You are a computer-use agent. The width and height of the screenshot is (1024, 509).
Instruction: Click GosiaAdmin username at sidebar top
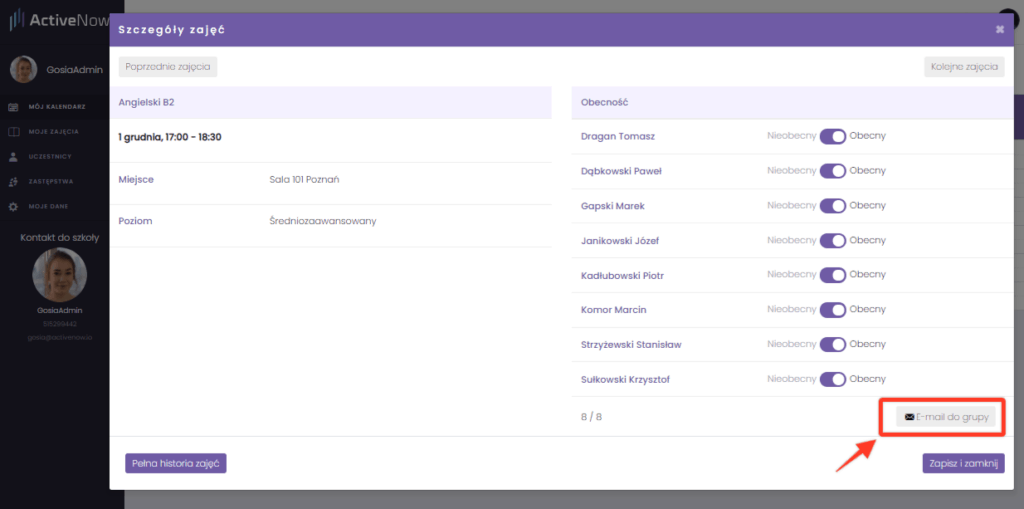click(74, 70)
